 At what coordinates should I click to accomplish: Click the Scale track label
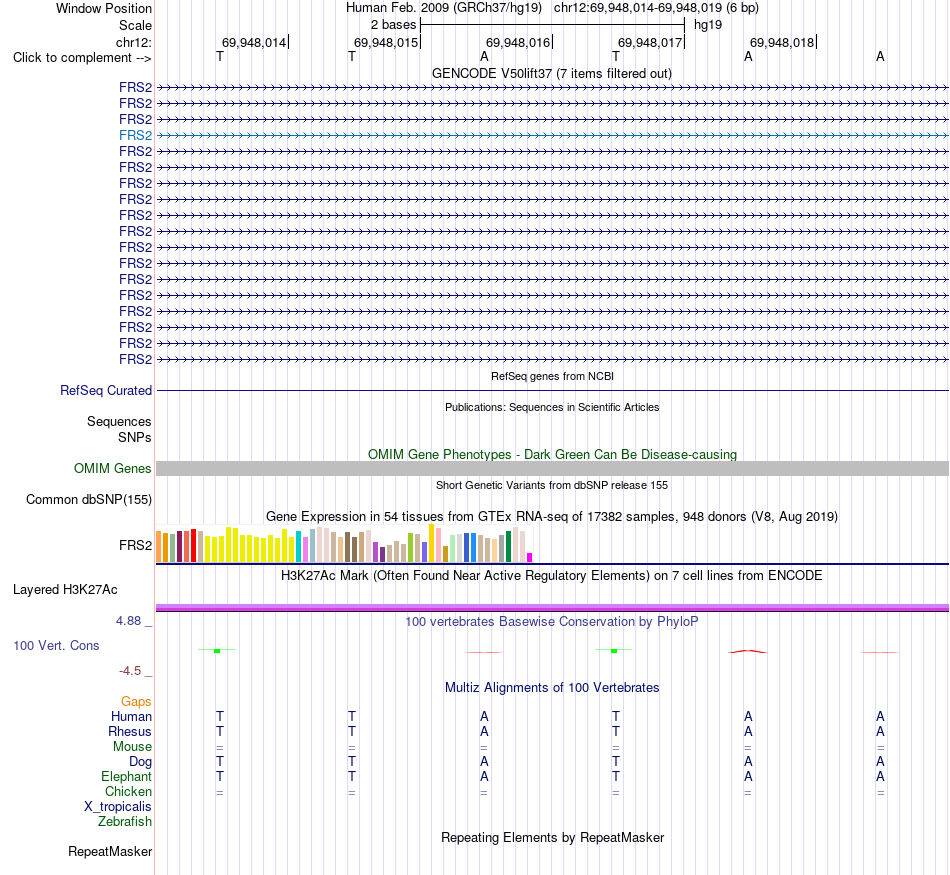click(135, 25)
